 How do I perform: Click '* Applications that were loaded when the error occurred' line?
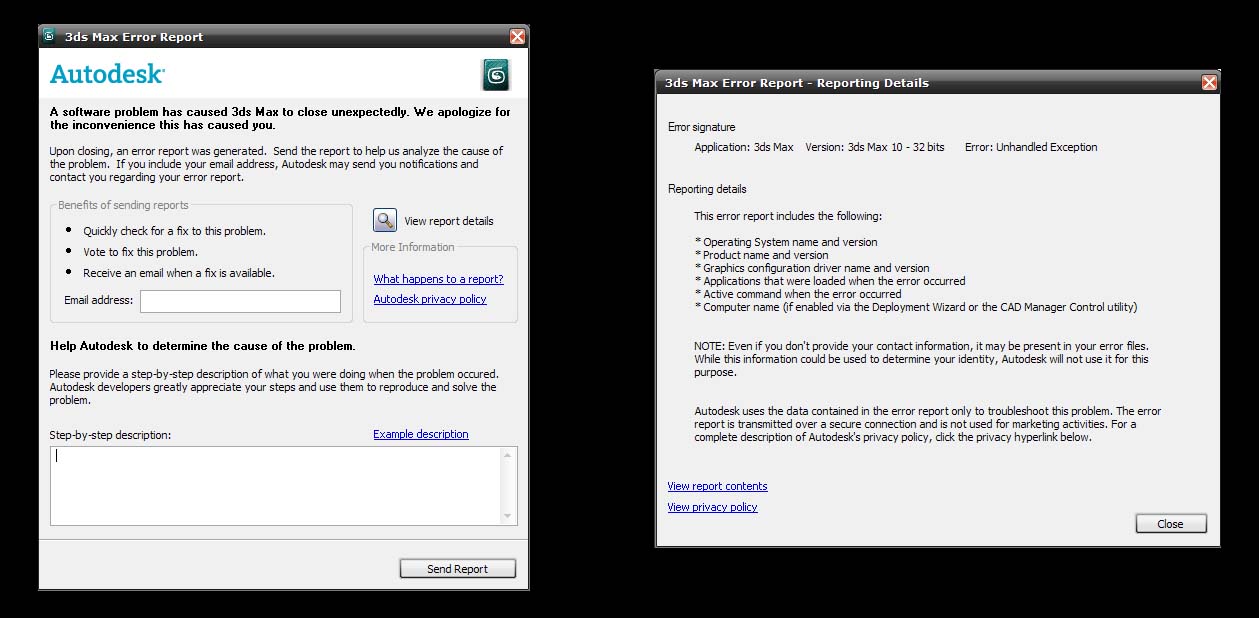(830, 281)
